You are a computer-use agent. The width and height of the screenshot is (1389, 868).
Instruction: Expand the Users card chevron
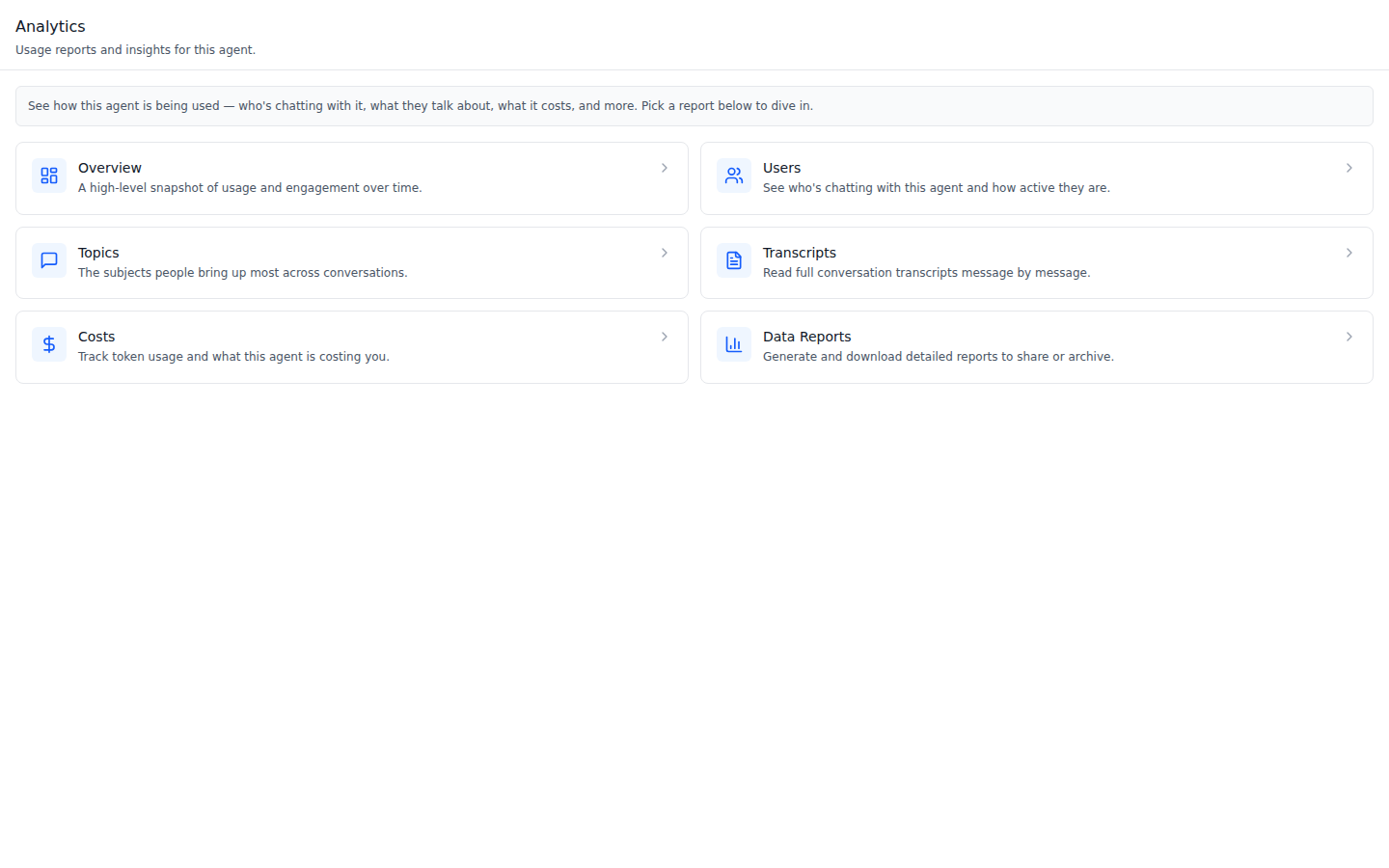click(x=1349, y=168)
